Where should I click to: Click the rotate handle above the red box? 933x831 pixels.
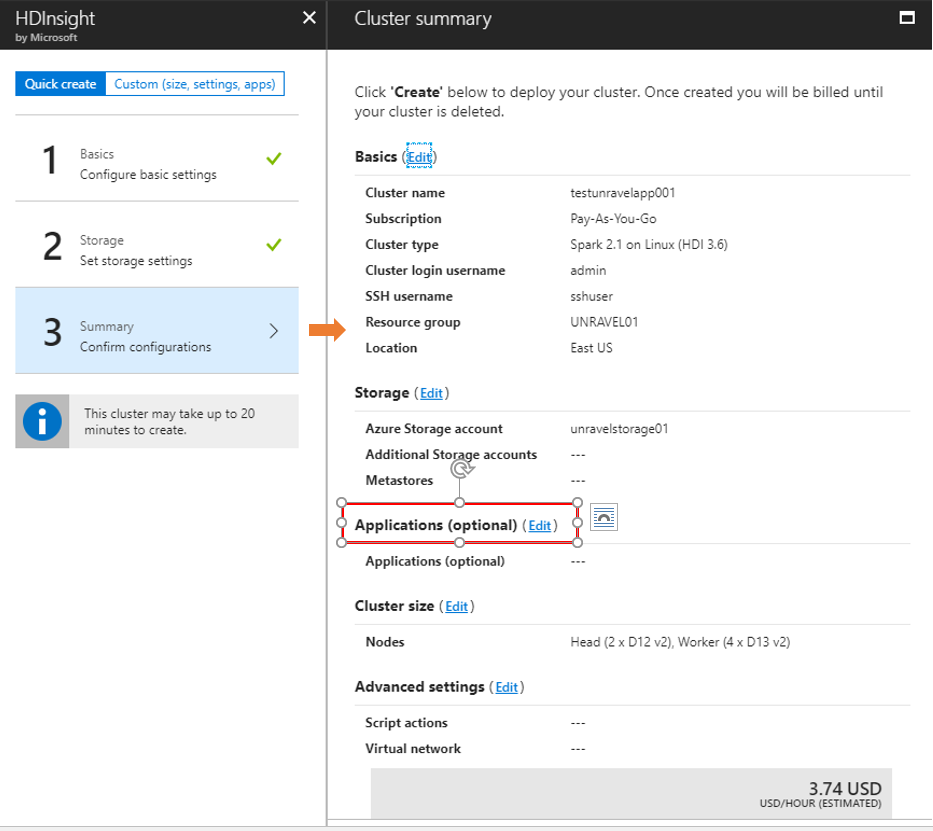[461, 469]
